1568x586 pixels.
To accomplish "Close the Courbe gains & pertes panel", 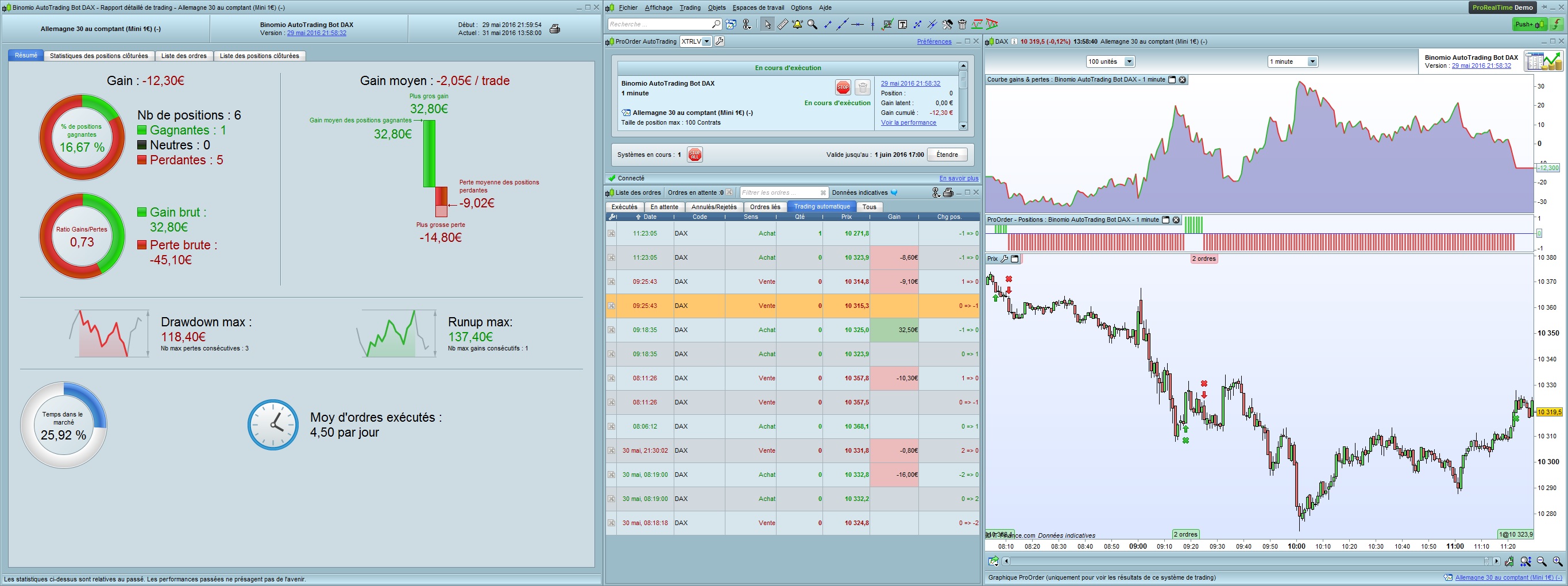I will [1182, 80].
